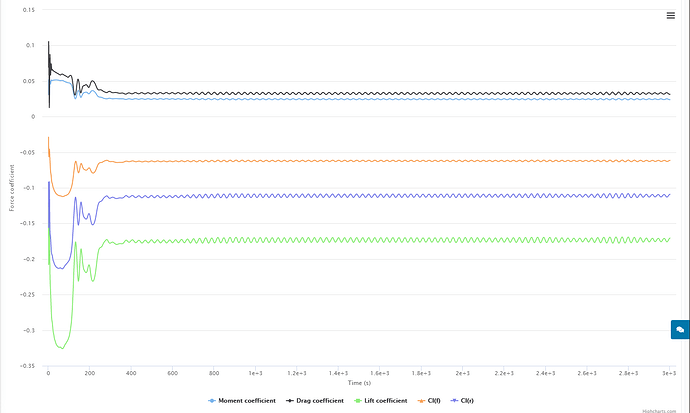Viewport: 690px width, 413px height.
Task: Click the -0.35 y-axis label
Action: pos(27,366)
